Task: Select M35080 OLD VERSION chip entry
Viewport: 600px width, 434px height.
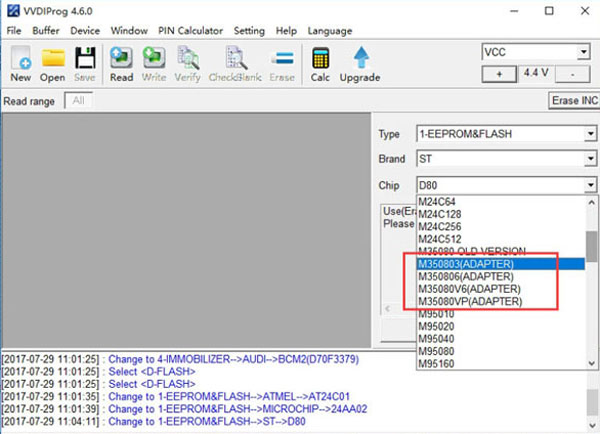Action: point(501,251)
